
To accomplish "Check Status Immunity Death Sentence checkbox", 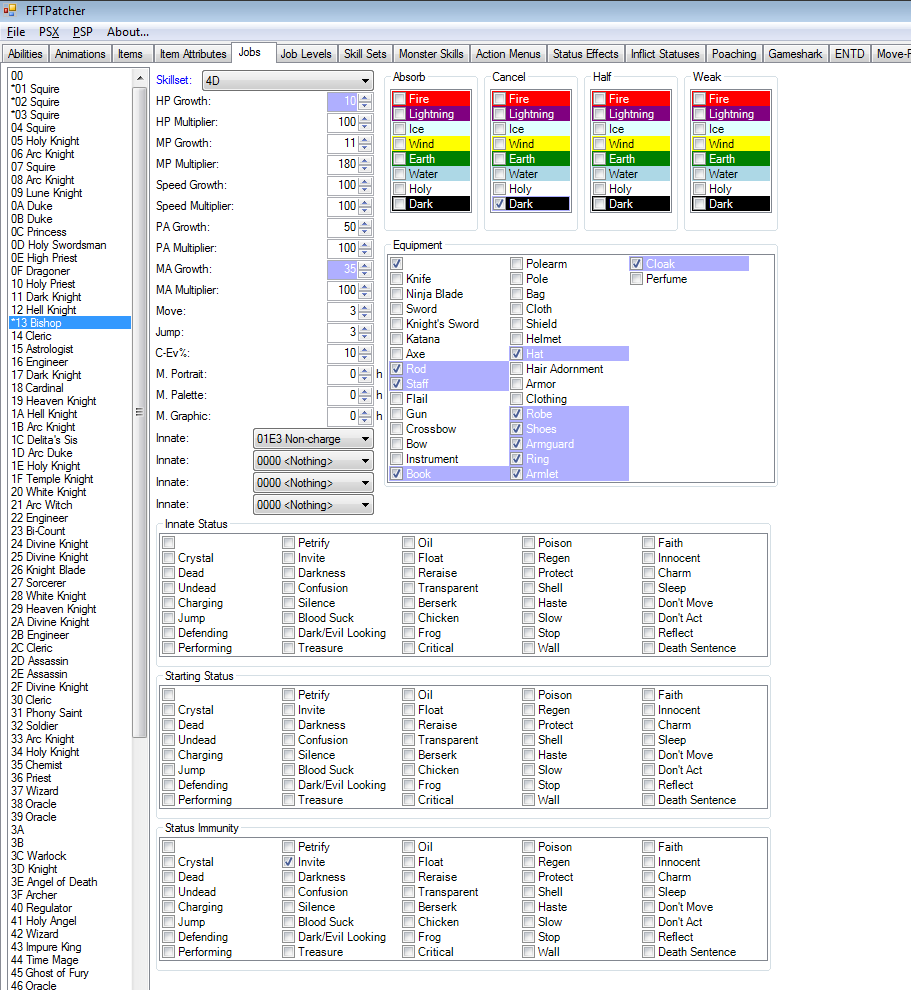I will tap(648, 952).
